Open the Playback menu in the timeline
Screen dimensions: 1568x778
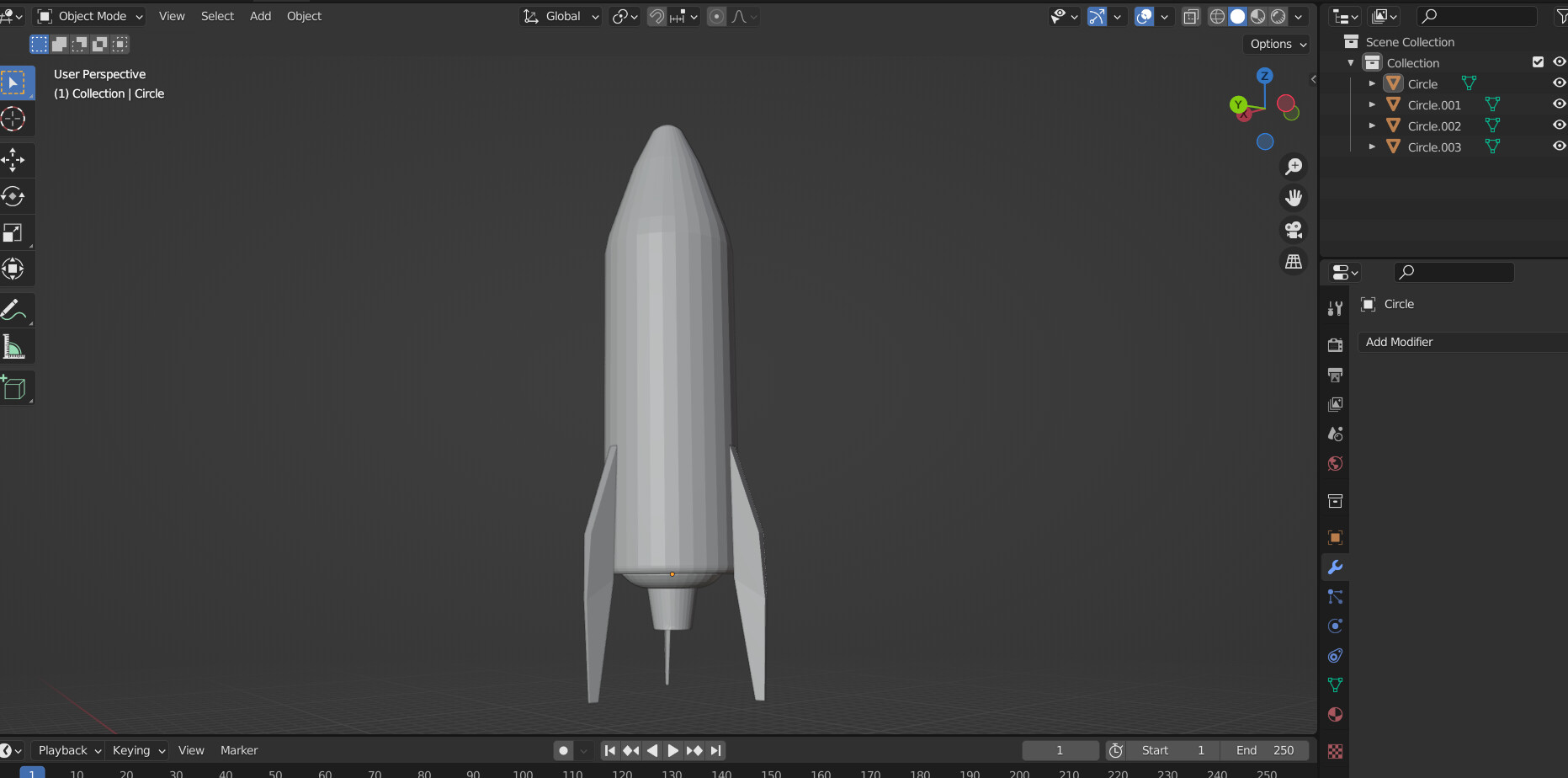coord(67,749)
